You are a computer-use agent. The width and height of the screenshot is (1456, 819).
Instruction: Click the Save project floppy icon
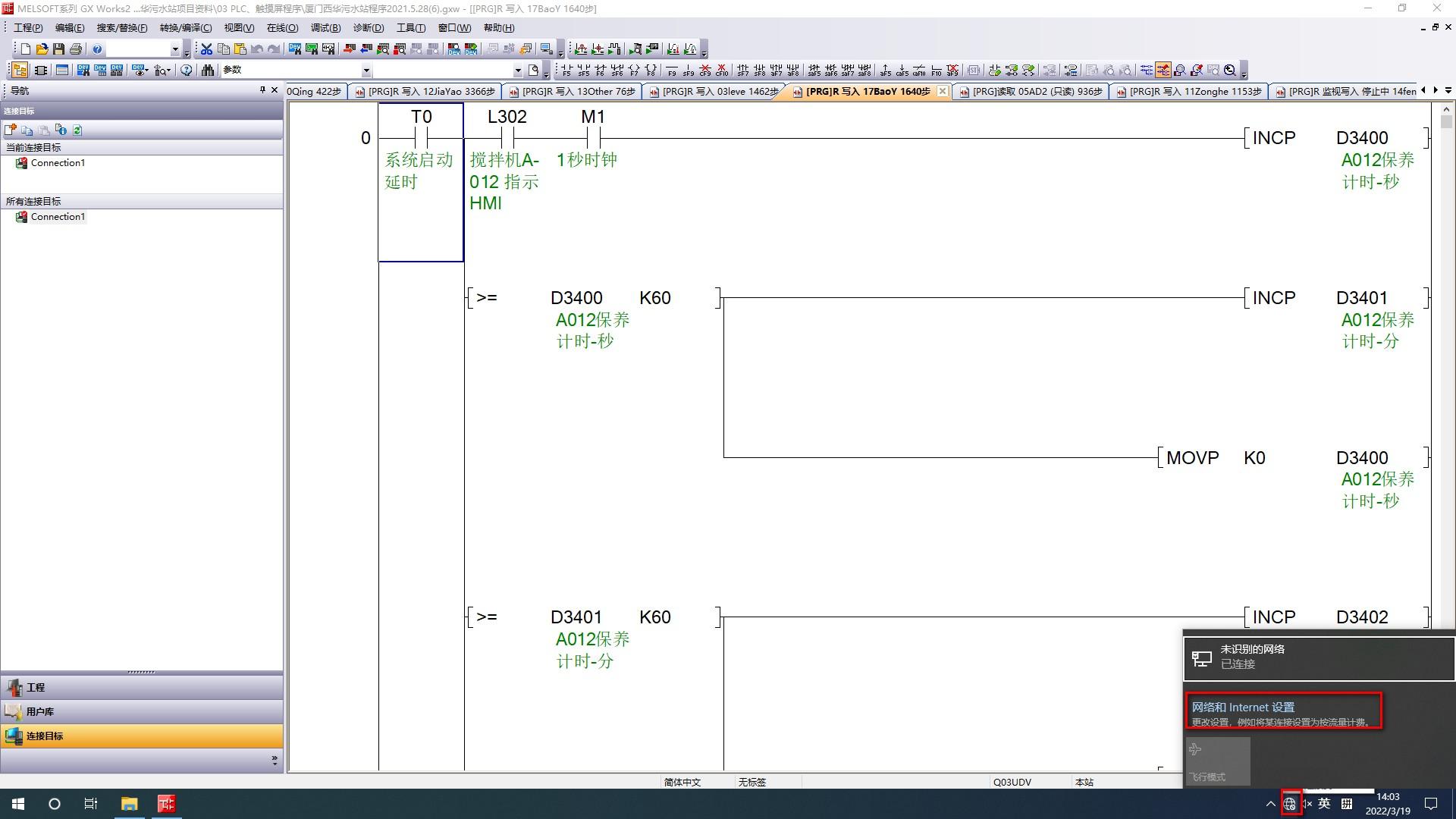[58, 49]
